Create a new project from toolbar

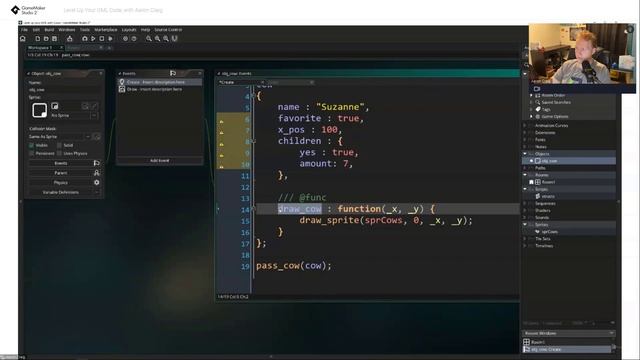click(x=38, y=38)
